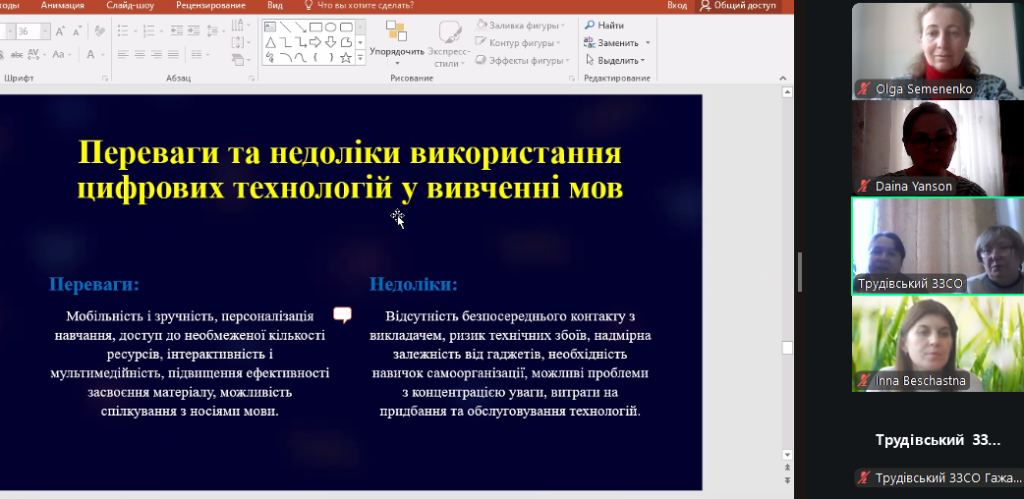Image resolution: width=1024 pixels, height=499 pixels.
Task: Click the "Что вы хотите сделать?" search field
Action: (365, 5)
